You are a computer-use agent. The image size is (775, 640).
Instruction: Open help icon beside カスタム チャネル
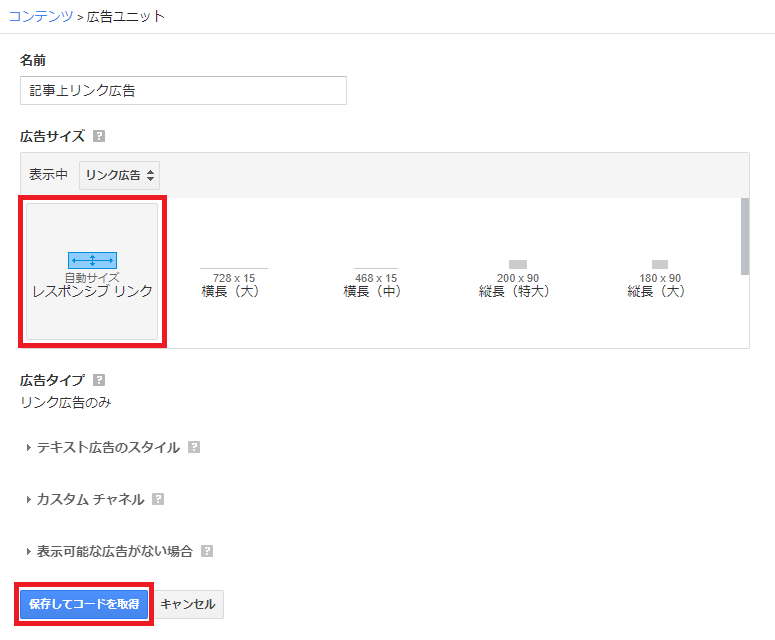[158, 499]
